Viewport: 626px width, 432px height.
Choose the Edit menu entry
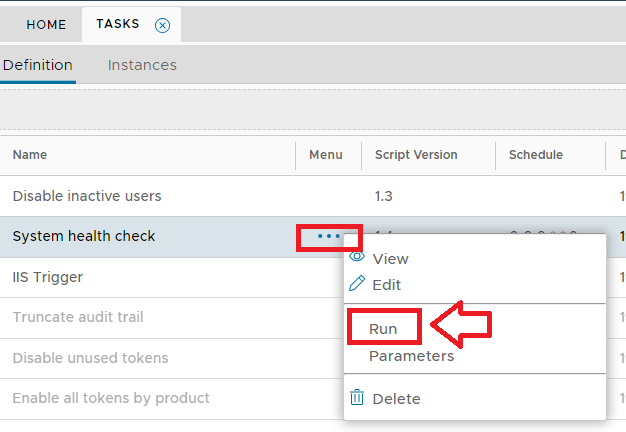386,285
